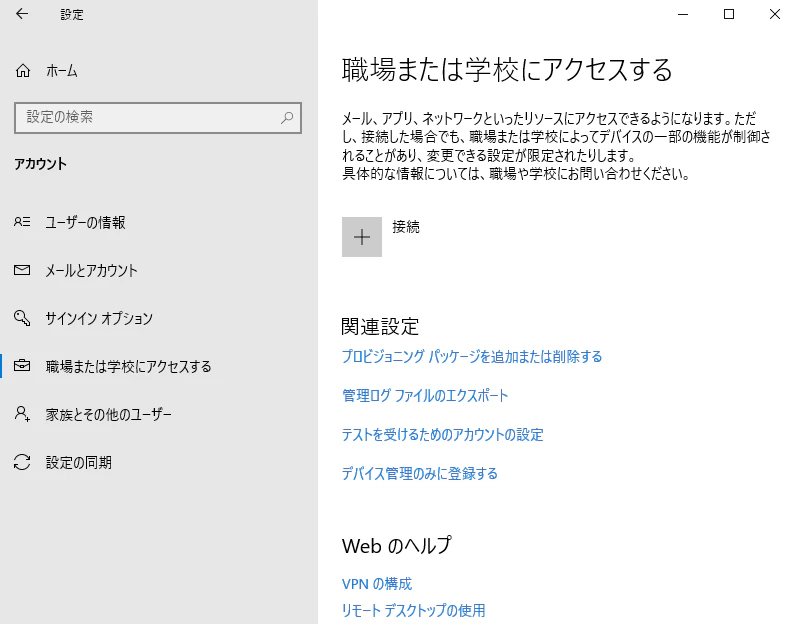Click the ユーザーの情報 person icon
Viewport: 791px width, 624px height.
pyautogui.click(x=22, y=222)
